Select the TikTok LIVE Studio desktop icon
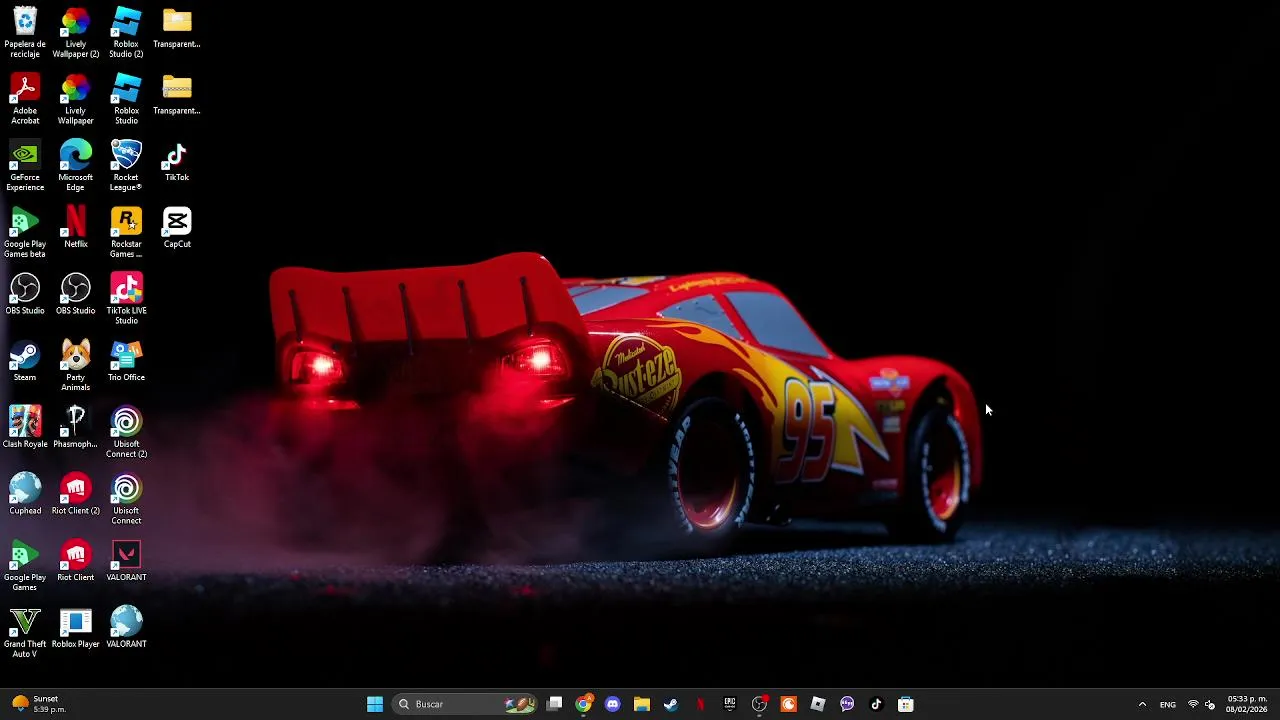This screenshot has height=720, width=1280. [x=126, y=299]
